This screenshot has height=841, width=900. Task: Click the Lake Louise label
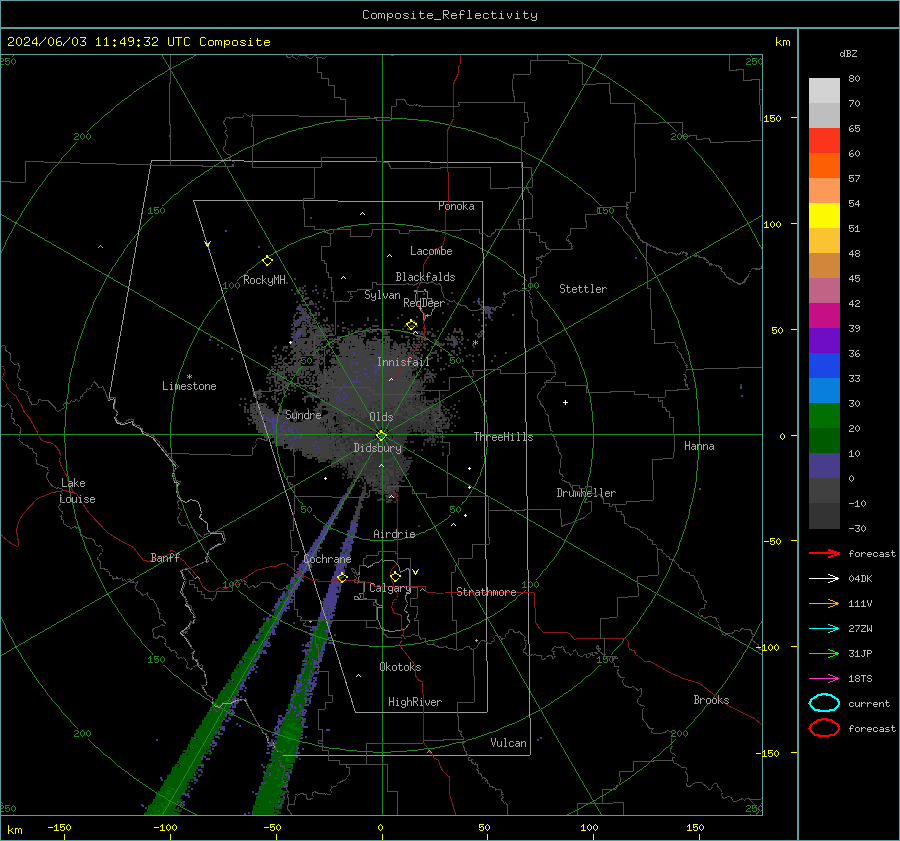pos(77,491)
